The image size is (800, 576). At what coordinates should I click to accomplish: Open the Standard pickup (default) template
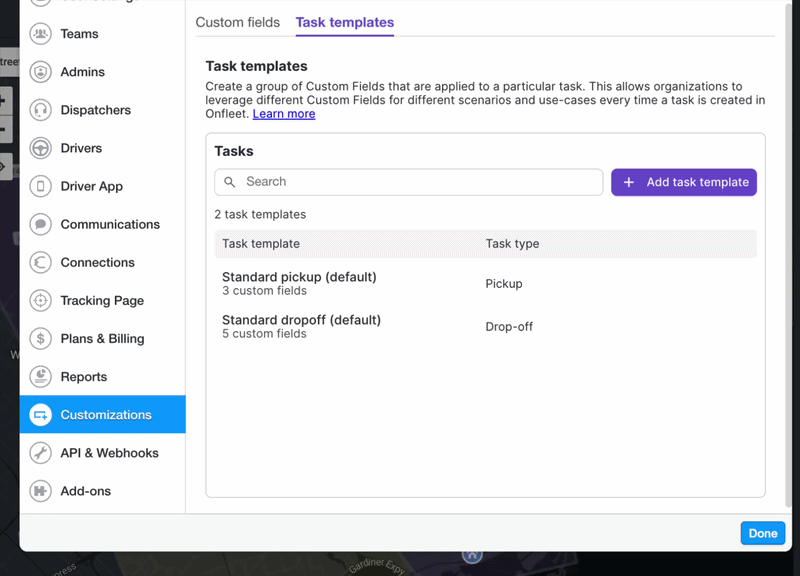tap(299, 277)
